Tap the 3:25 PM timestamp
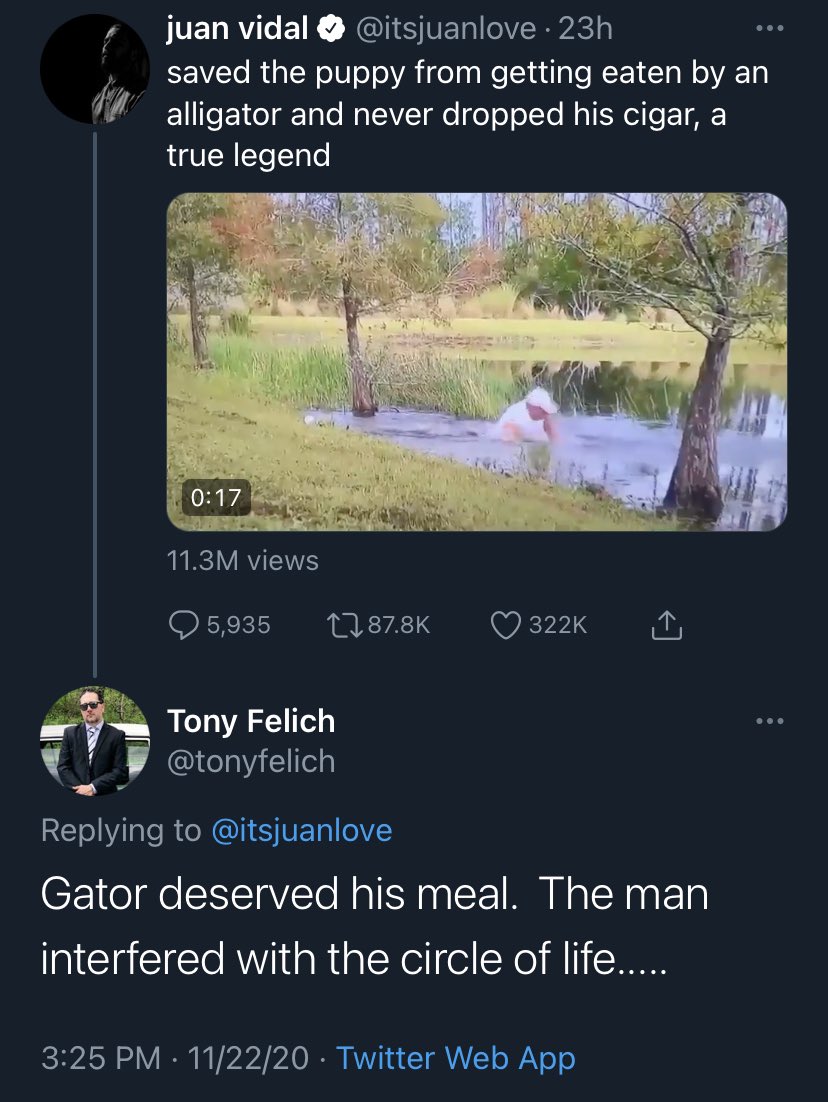 coord(101,1058)
